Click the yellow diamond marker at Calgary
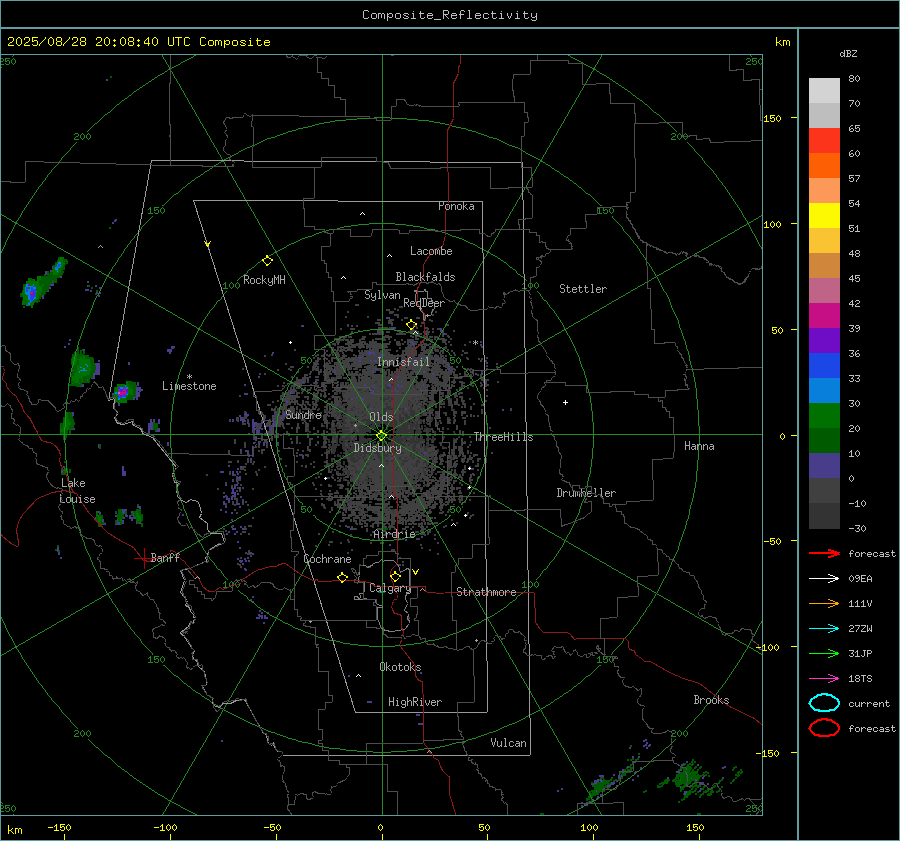 pos(395,576)
